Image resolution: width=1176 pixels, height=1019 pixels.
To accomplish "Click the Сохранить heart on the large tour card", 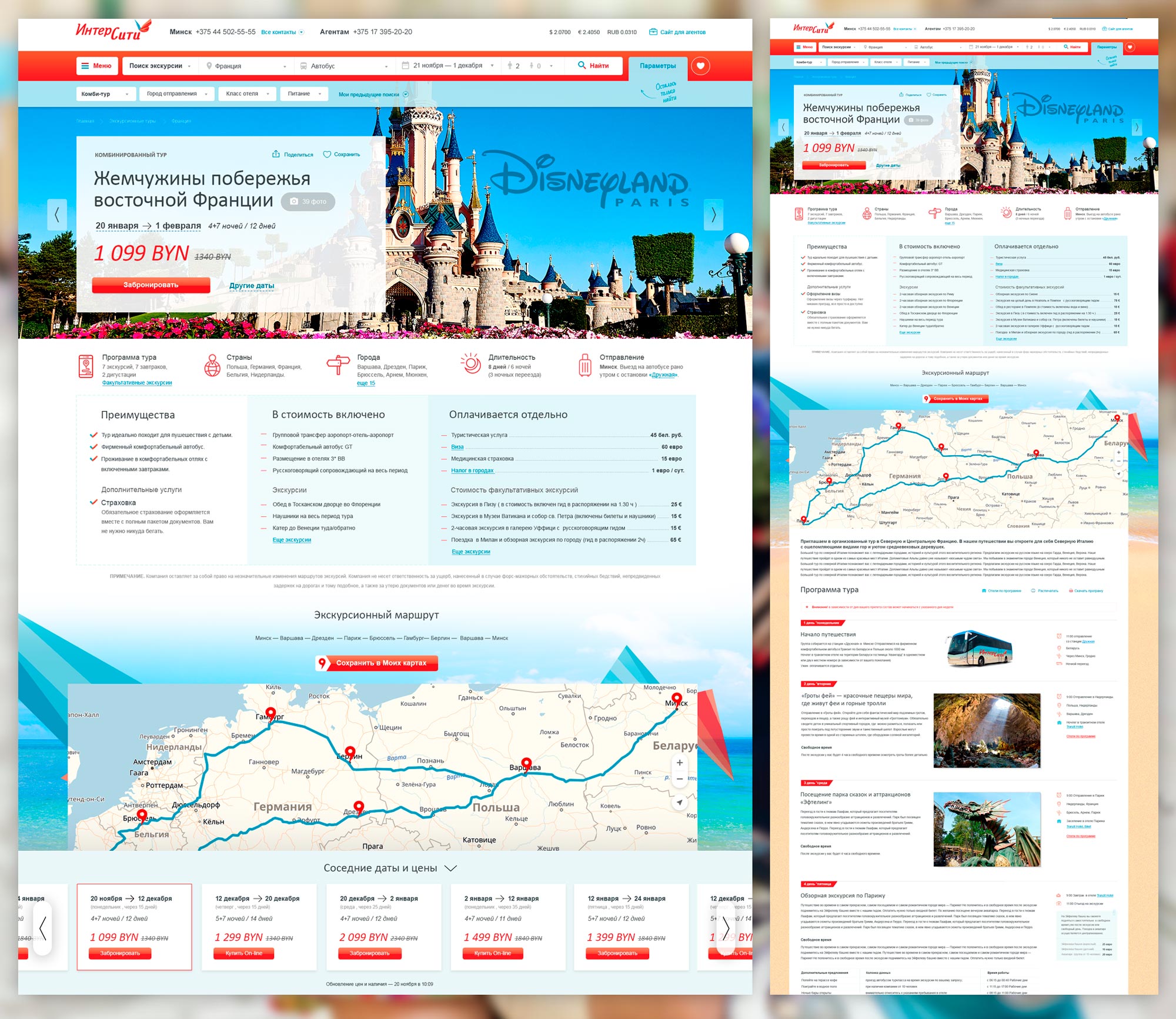I will click(x=327, y=154).
